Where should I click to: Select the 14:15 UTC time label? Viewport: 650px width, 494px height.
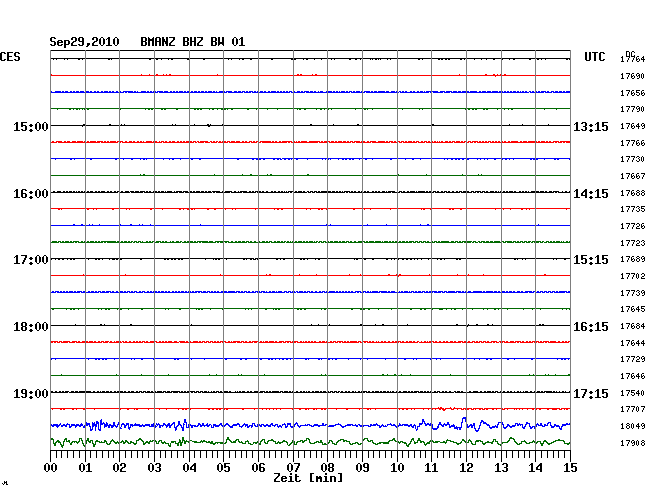tap(591, 194)
